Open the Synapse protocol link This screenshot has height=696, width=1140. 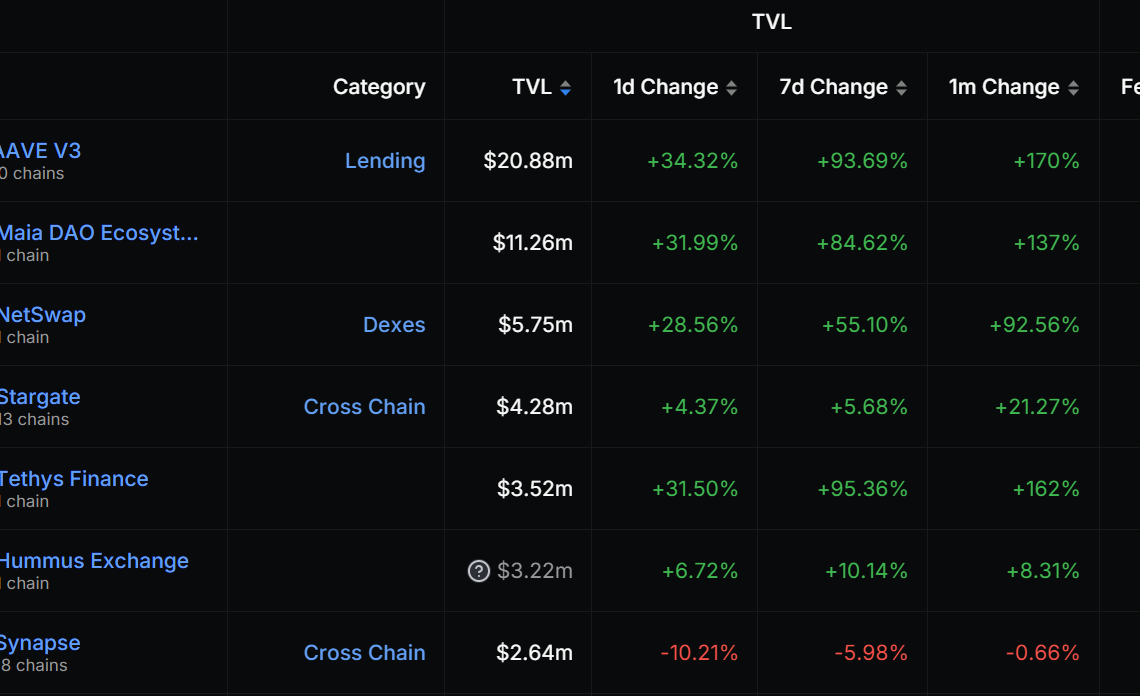[x=40, y=643]
